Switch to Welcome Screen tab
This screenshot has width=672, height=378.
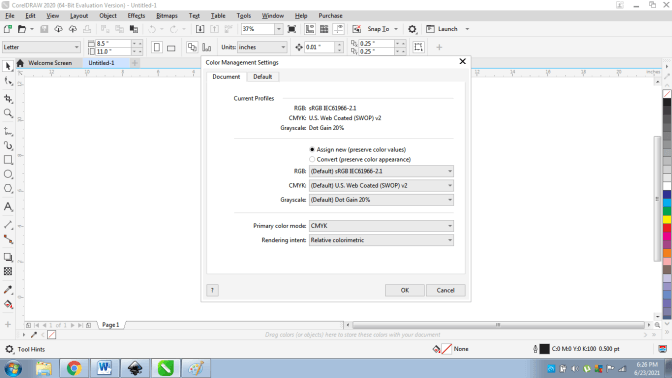(x=50, y=63)
